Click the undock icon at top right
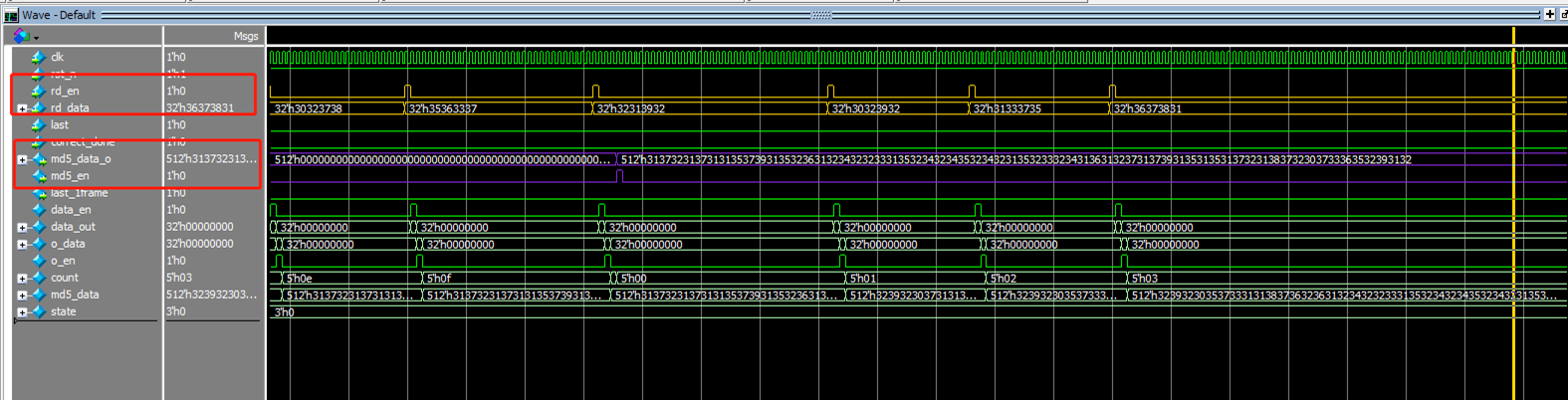Viewport: 1568px width, 401px height. point(1563,14)
